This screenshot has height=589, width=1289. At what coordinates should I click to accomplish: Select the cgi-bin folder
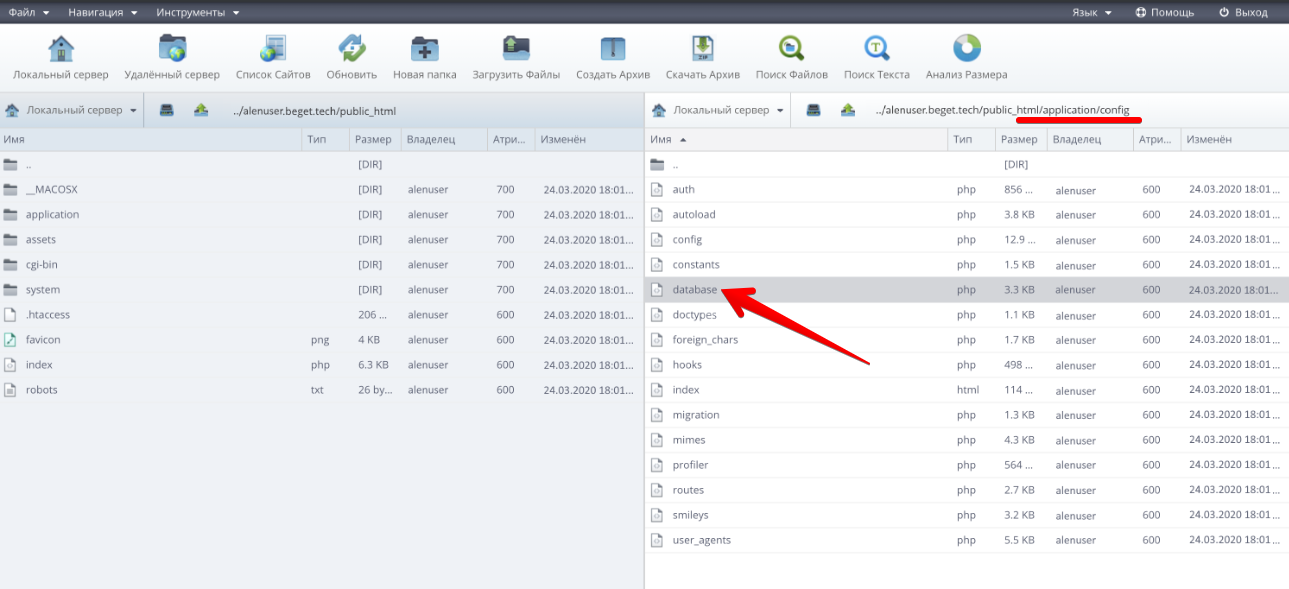[320, 264]
